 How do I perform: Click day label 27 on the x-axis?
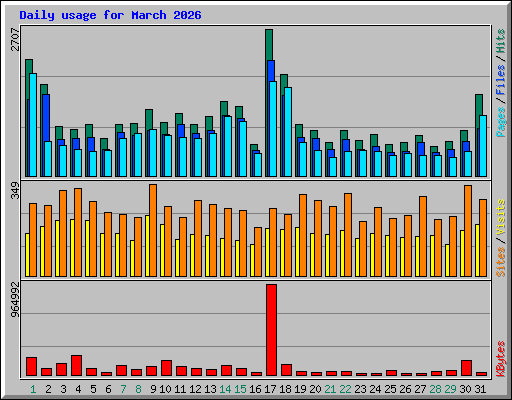click(x=420, y=389)
